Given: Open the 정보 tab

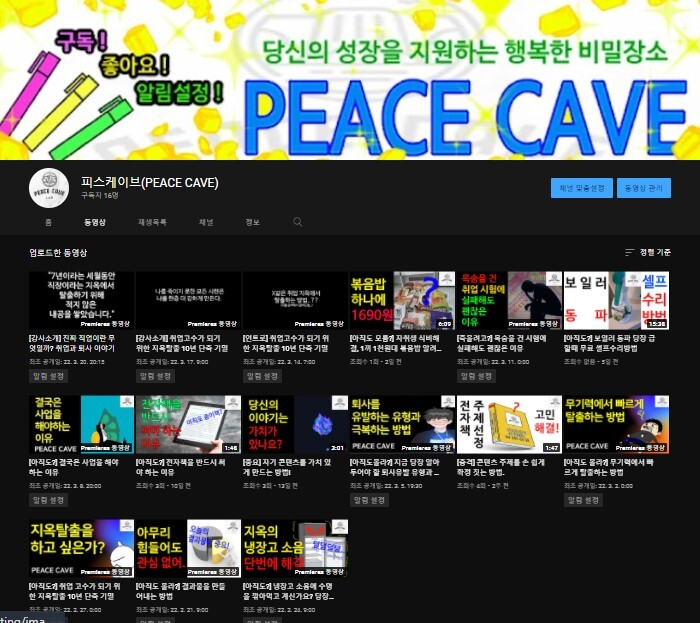Looking at the screenshot, I should click(253, 222).
